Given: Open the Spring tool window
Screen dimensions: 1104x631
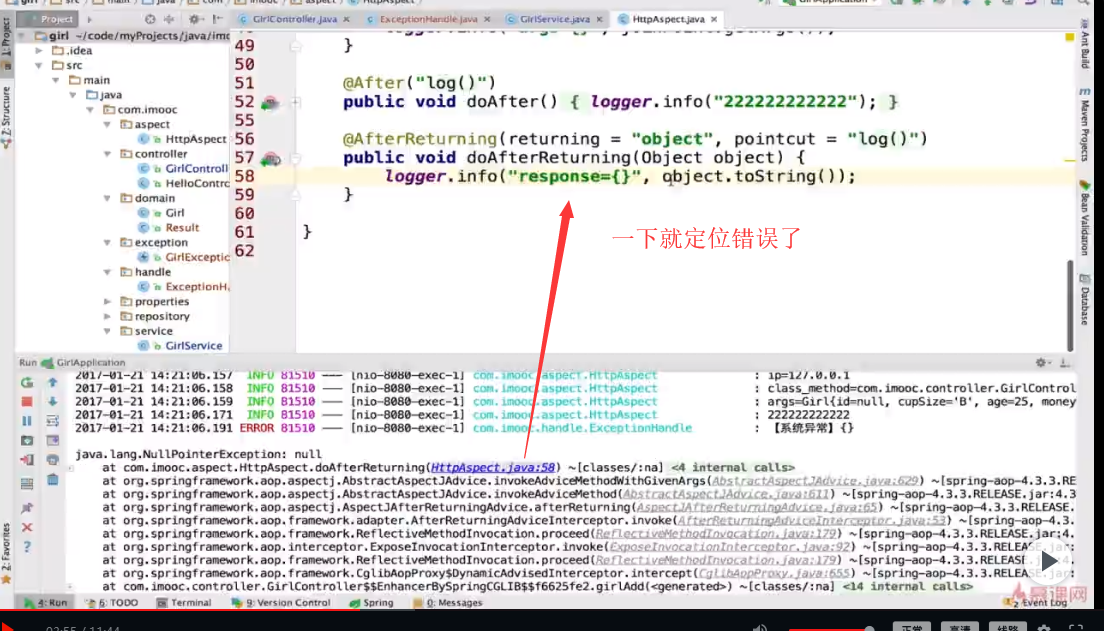Looking at the screenshot, I should [372, 603].
